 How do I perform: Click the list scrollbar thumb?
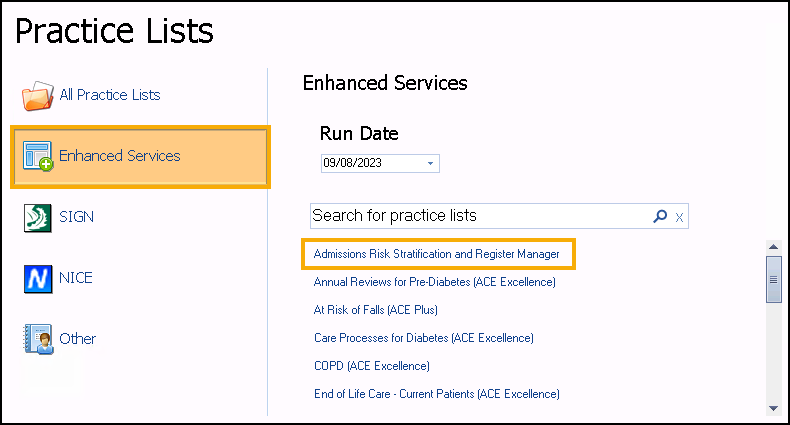click(773, 279)
